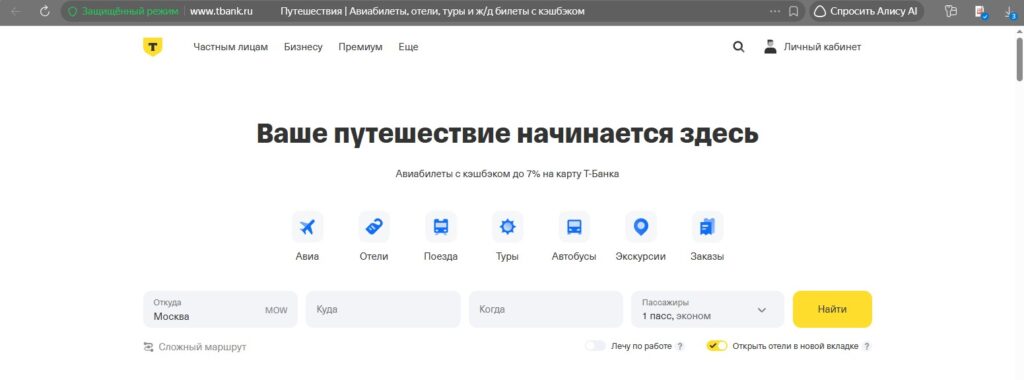Toggle the Лечу по работе switch
The width and height of the screenshot is (1024, 380).
[x=595, y=346]
